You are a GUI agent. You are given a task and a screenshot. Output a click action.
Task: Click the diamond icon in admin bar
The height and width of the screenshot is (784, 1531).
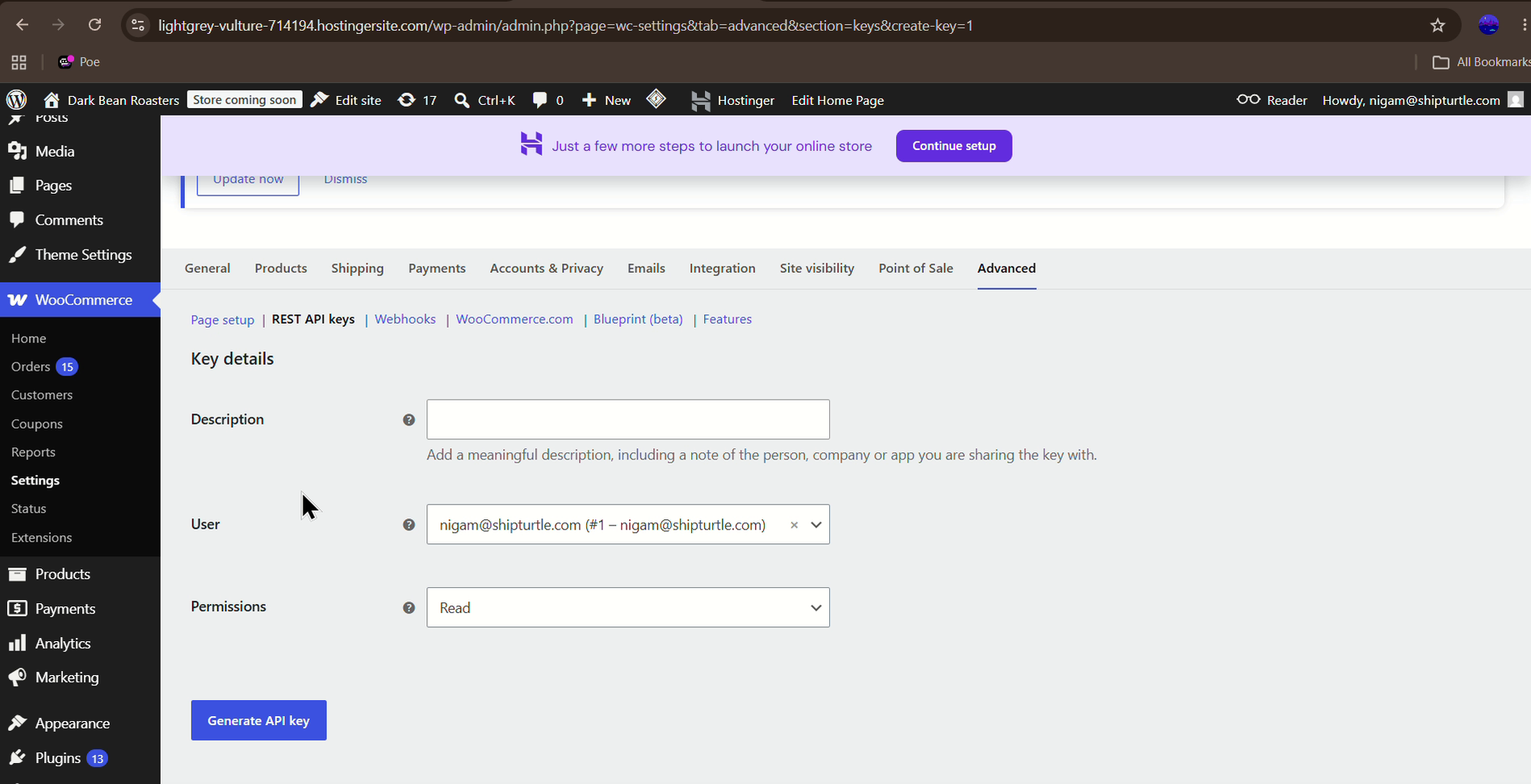656,99
